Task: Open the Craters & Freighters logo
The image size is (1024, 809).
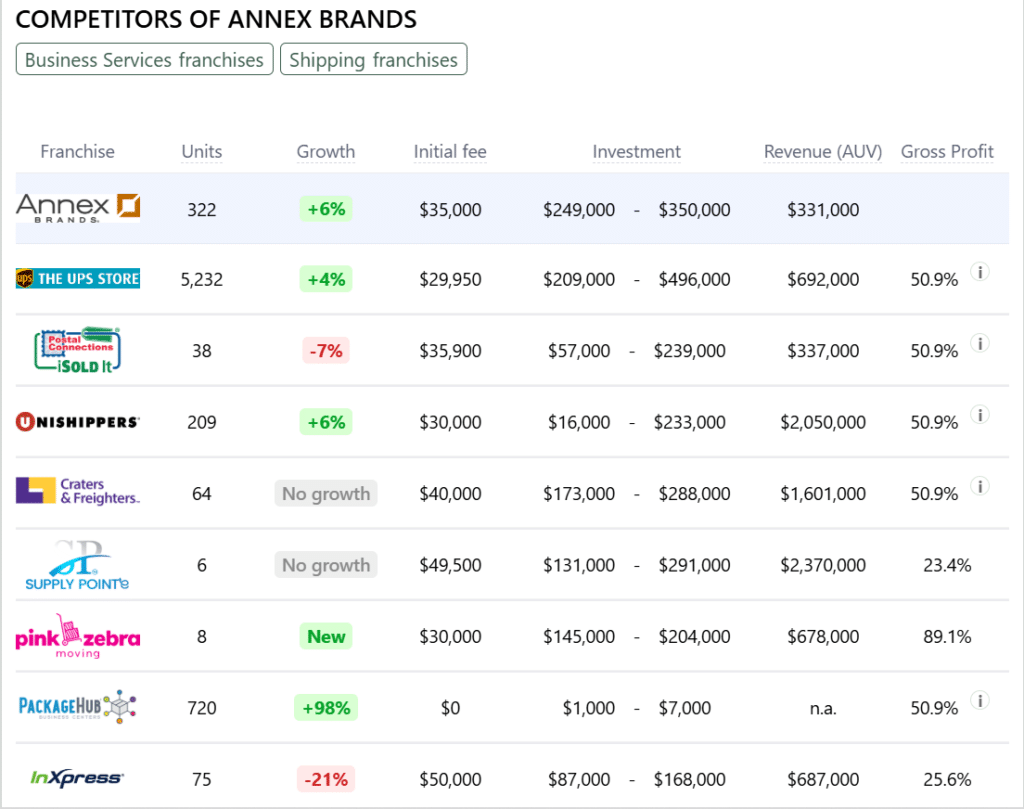Action: [x=78, y=491]
